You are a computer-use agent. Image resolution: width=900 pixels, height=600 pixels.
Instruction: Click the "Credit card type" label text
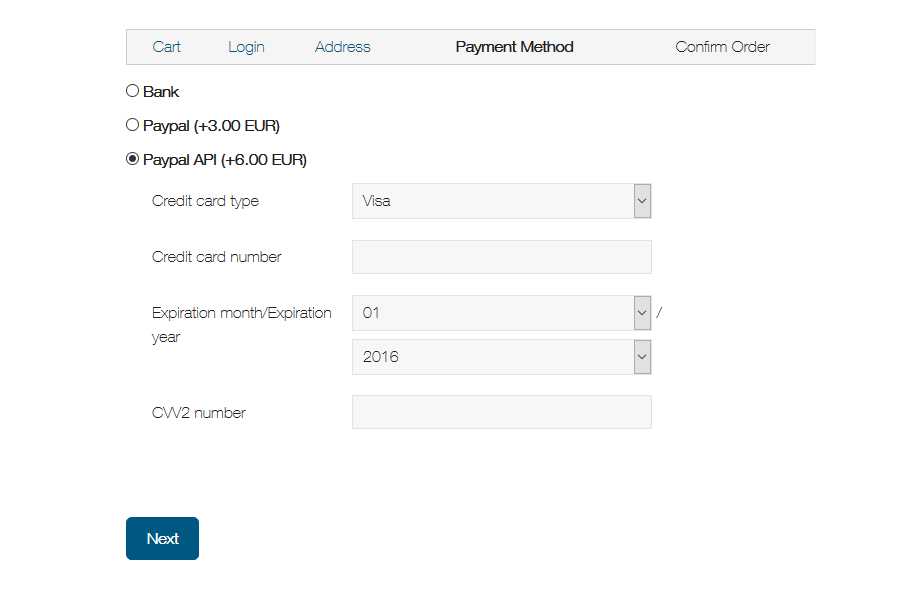(205, 201)
